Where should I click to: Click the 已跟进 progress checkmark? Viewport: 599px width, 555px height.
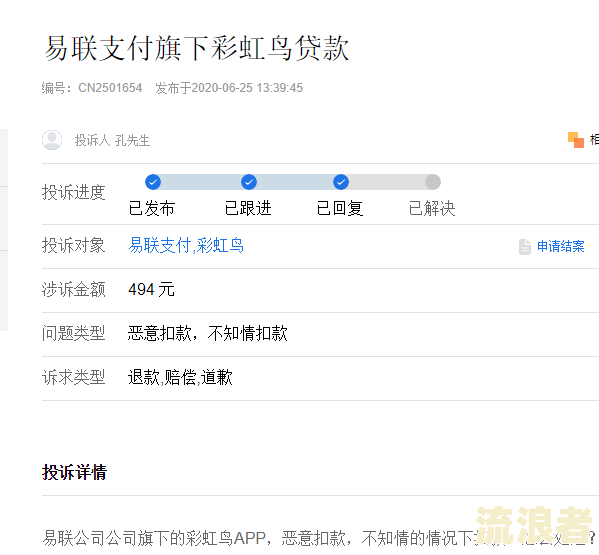[249, 182]
